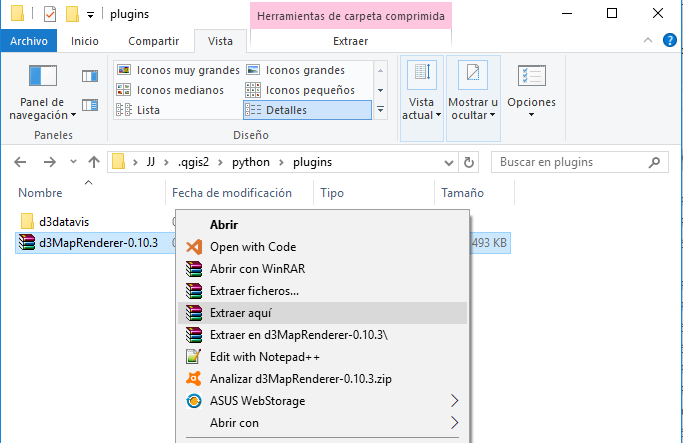
Task: Click JJ in the address path
Action: point(151,162)
